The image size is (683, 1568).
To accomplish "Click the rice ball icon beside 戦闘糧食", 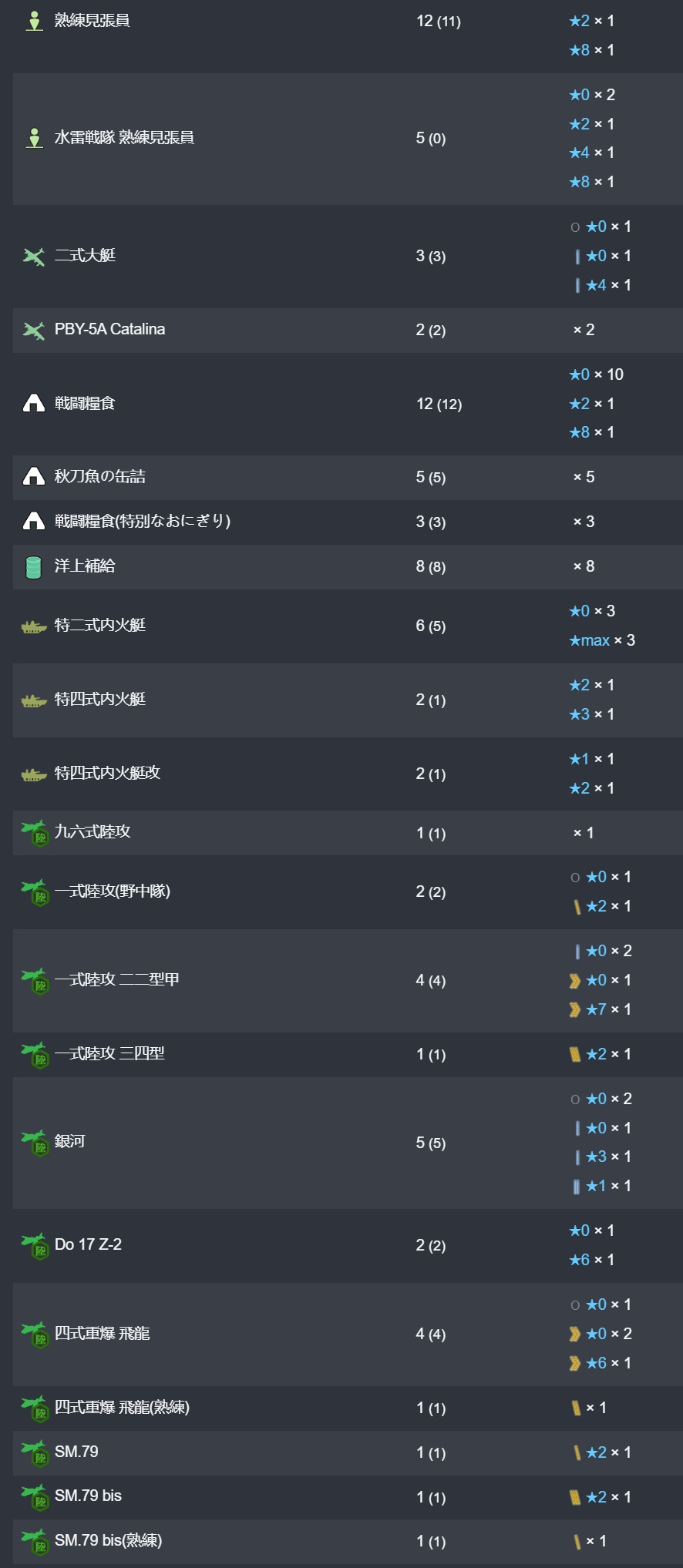I will (x=34, y=403).
